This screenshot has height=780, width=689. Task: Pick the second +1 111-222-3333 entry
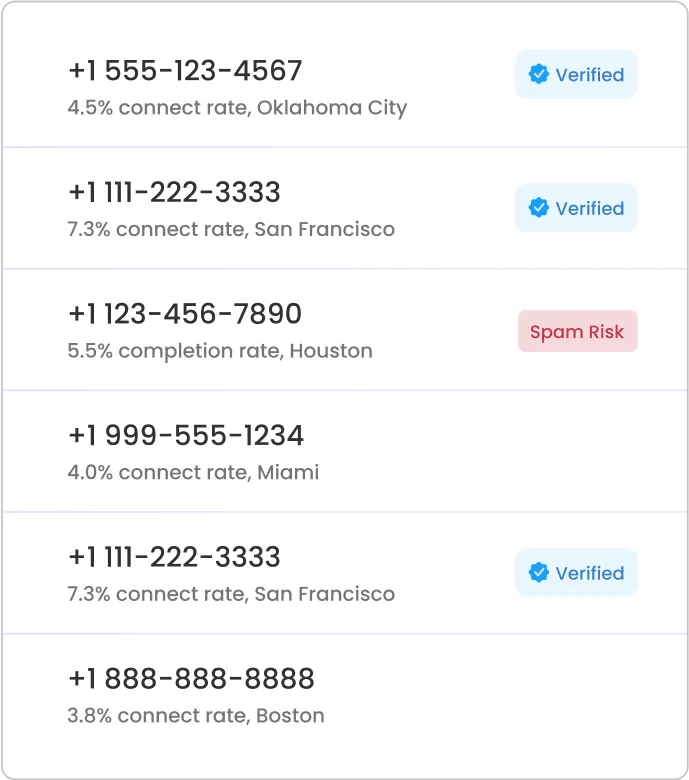[x=174, y=557]
